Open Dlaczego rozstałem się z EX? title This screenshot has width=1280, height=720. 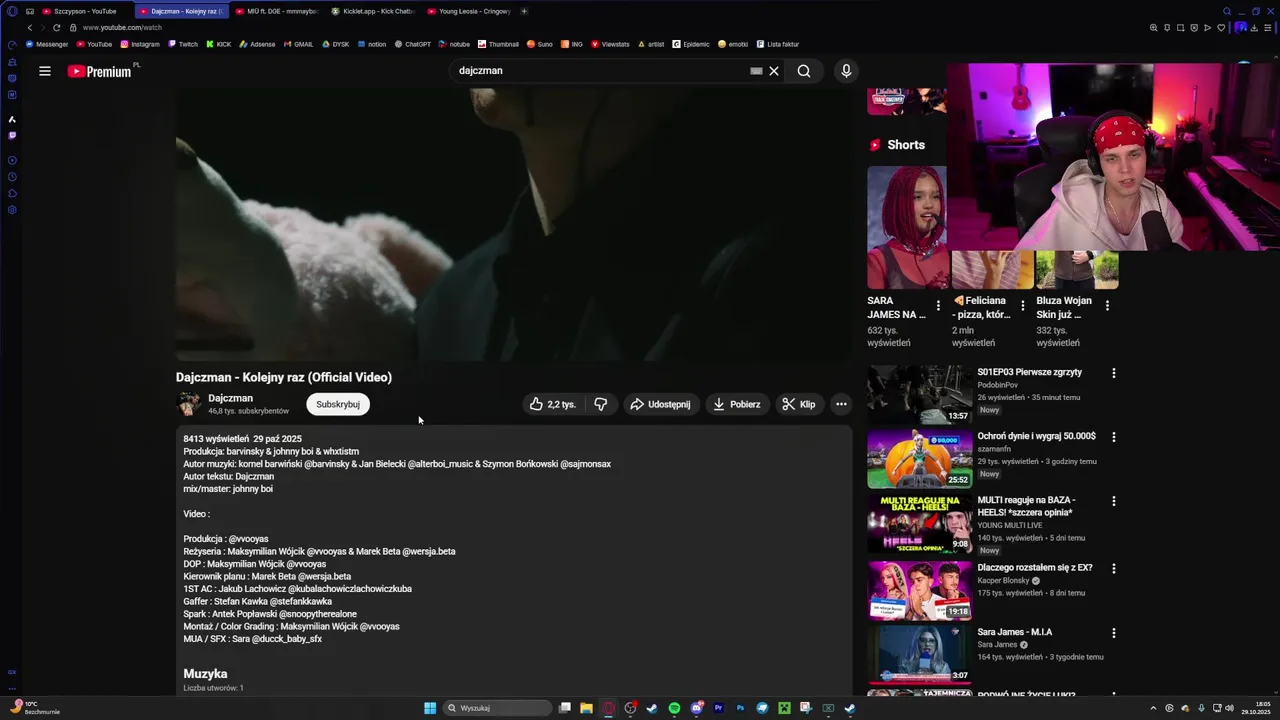pos(1035,568)
